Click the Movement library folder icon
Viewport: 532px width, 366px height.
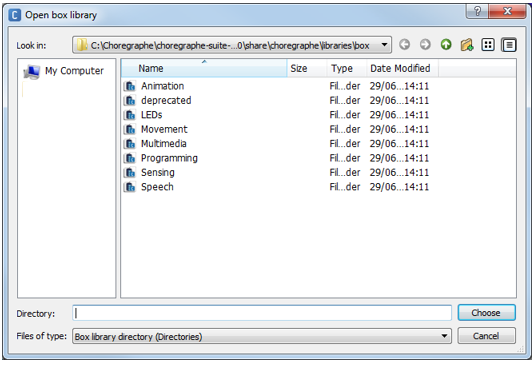(x=130, y=129)
